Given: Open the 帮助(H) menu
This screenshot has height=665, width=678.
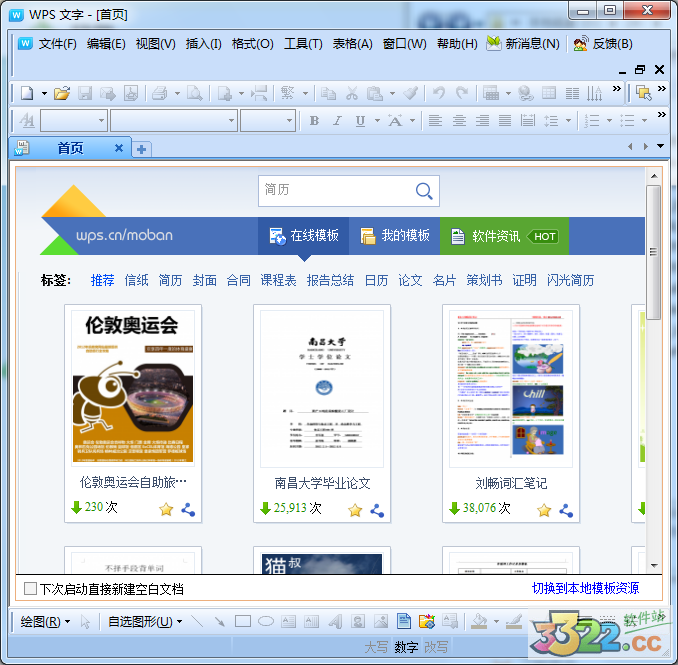Looking at the screenshot, I should [457, 44].
